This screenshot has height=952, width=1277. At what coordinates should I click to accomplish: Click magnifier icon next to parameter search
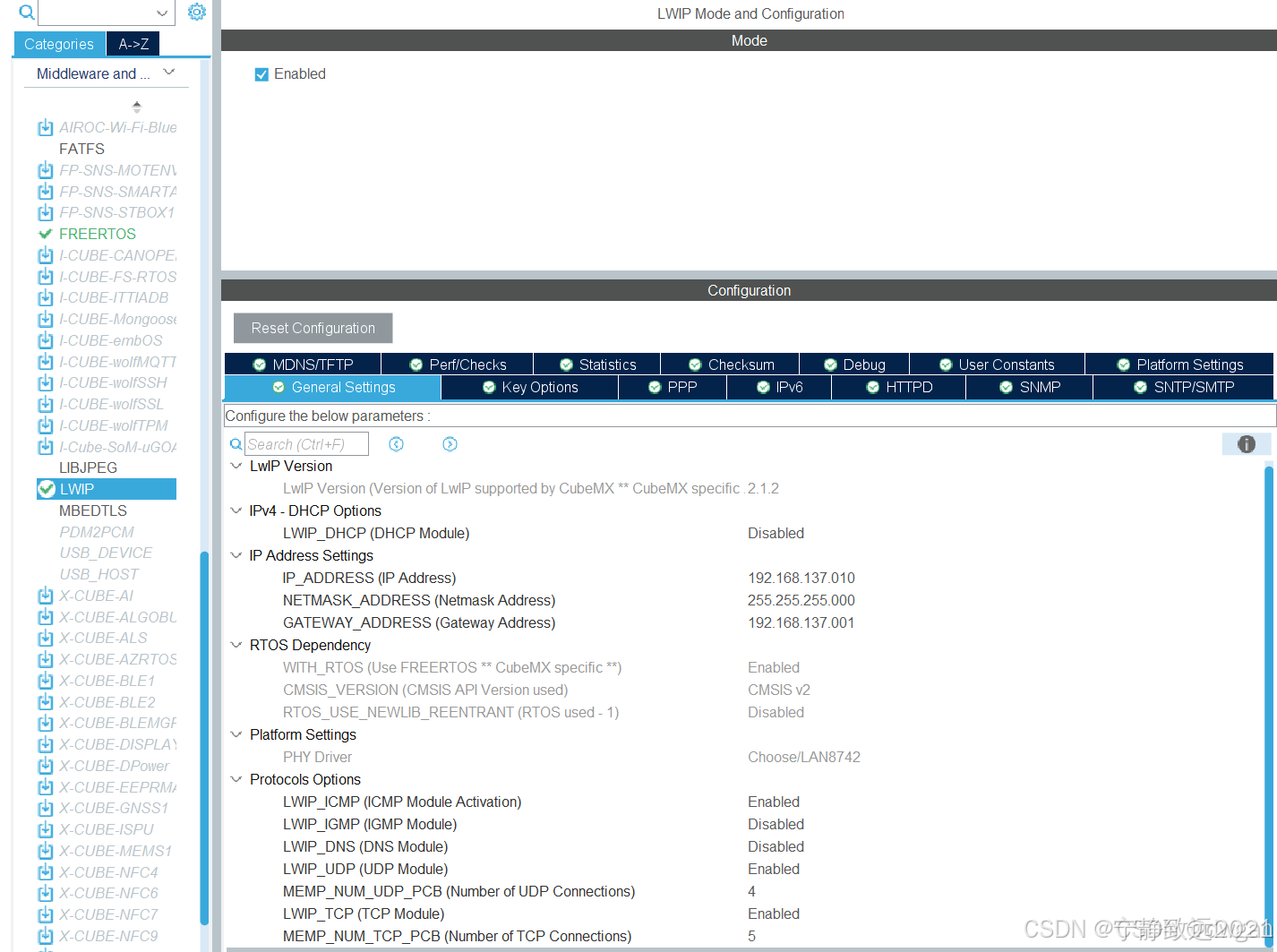pyautogui.click(x=236, y=444)
